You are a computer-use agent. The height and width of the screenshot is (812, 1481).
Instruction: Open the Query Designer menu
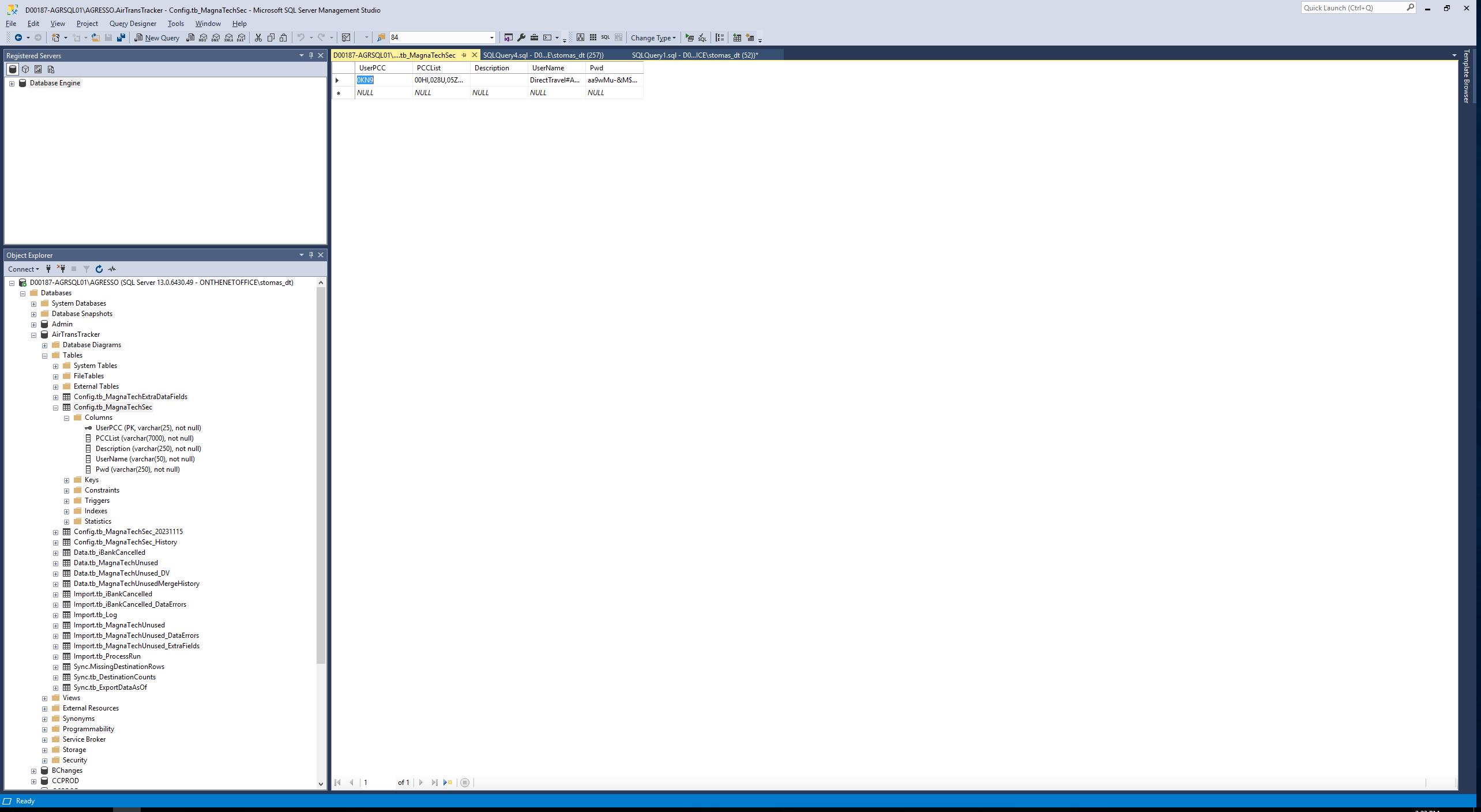pos(133,24)
